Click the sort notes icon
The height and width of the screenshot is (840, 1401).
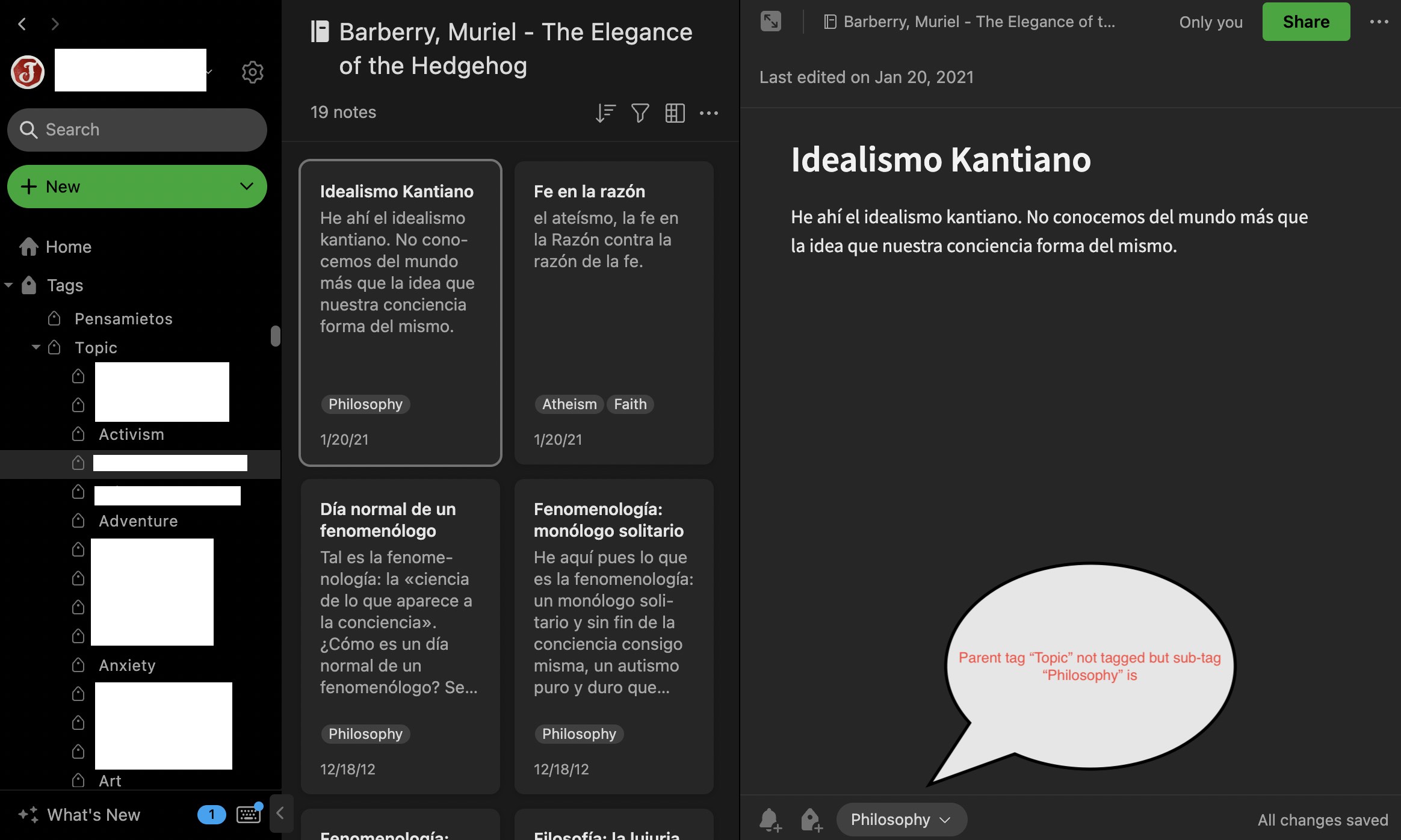[605, 113]
